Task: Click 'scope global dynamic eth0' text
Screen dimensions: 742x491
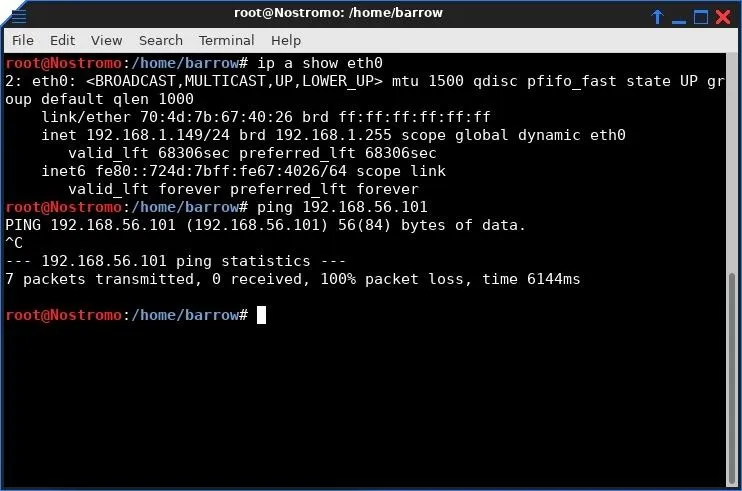Action: (x=513, y=135)
